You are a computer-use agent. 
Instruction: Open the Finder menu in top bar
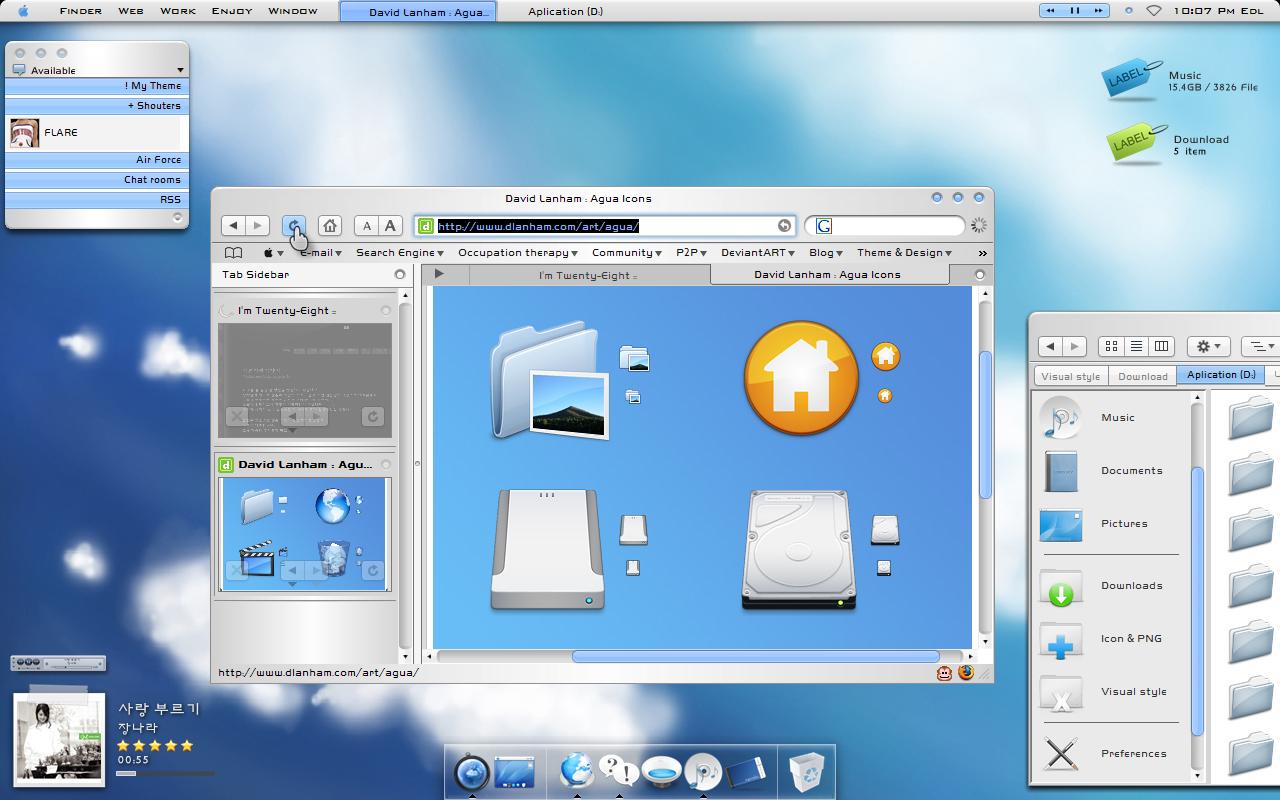(80, 11)
